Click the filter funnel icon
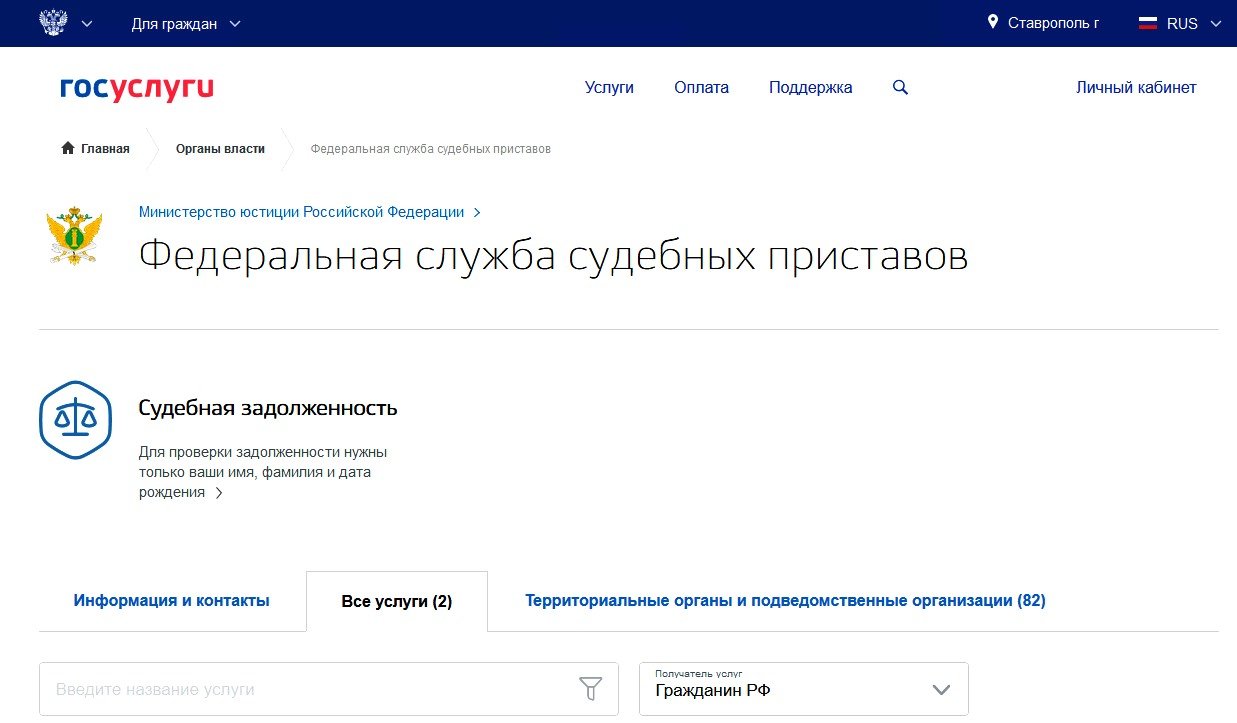 tap(591, 689)
